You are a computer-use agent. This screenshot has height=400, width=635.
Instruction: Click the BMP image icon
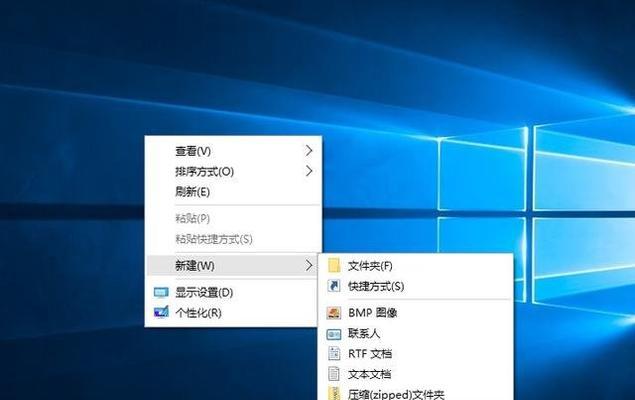(x=334, y=313)
